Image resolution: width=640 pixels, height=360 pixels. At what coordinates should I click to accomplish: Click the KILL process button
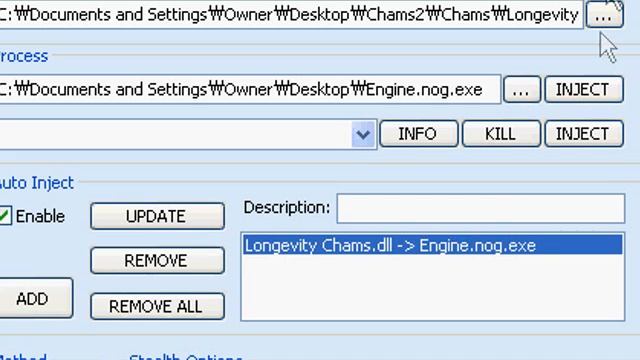pos(501,134)
